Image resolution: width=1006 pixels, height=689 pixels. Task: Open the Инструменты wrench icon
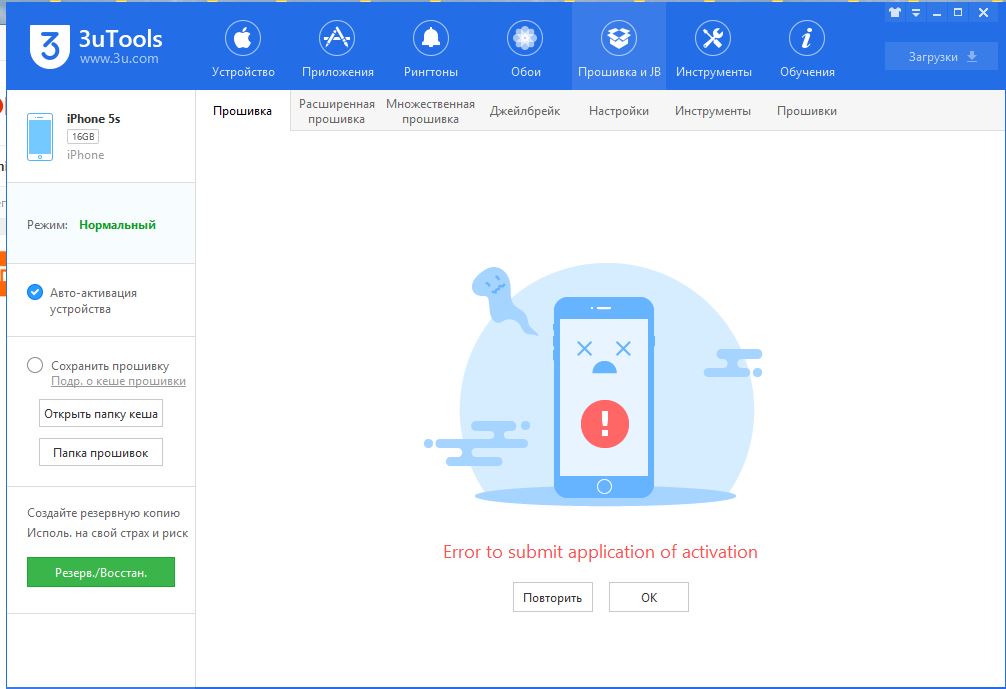[x=713, y=38]
